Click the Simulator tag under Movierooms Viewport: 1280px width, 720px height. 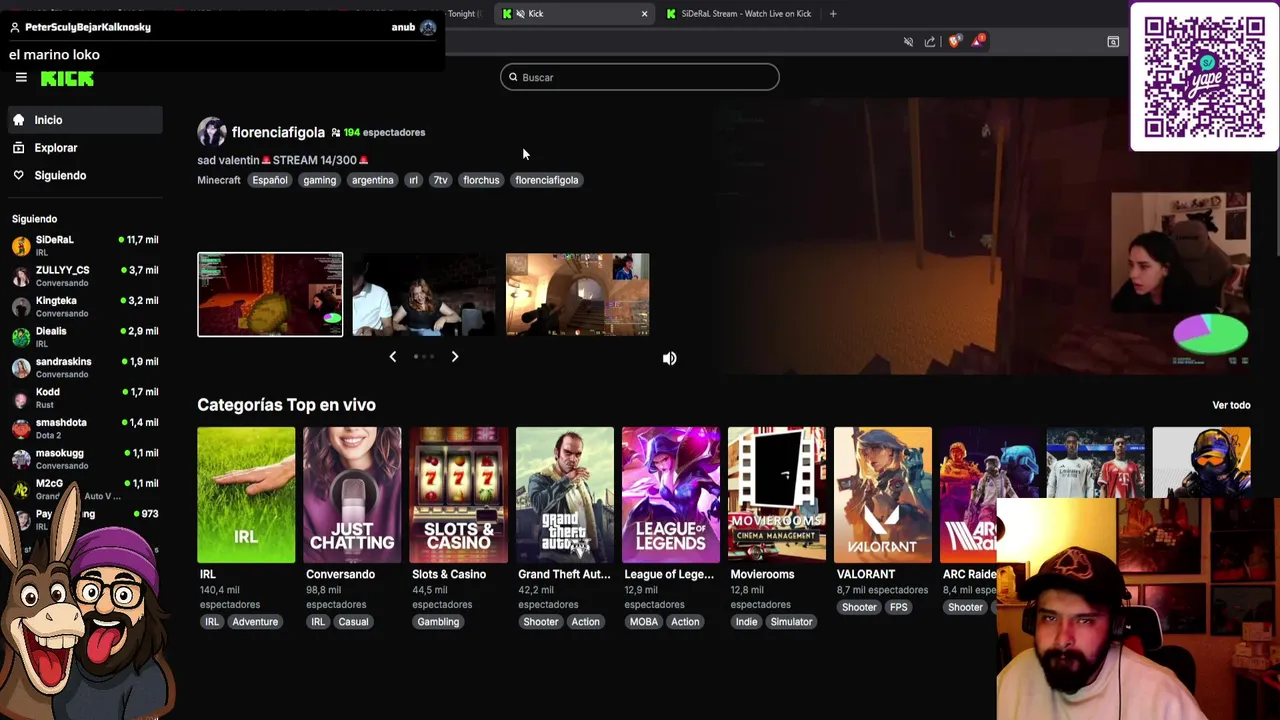click(x=791, y=622)
